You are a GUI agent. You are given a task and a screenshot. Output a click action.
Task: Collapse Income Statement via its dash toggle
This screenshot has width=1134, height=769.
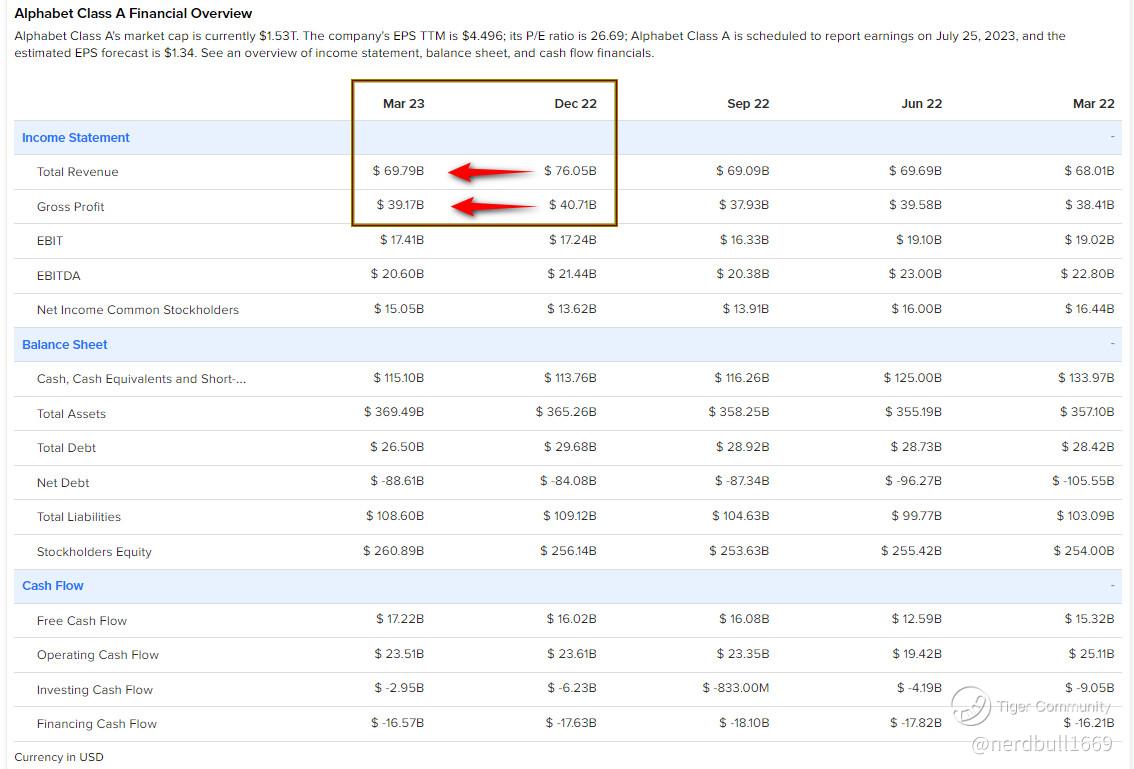click(x=1111, y=137)
